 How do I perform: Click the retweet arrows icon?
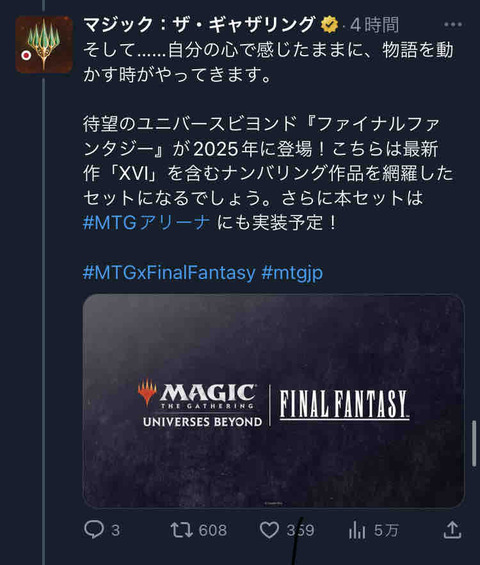(181, 530)
